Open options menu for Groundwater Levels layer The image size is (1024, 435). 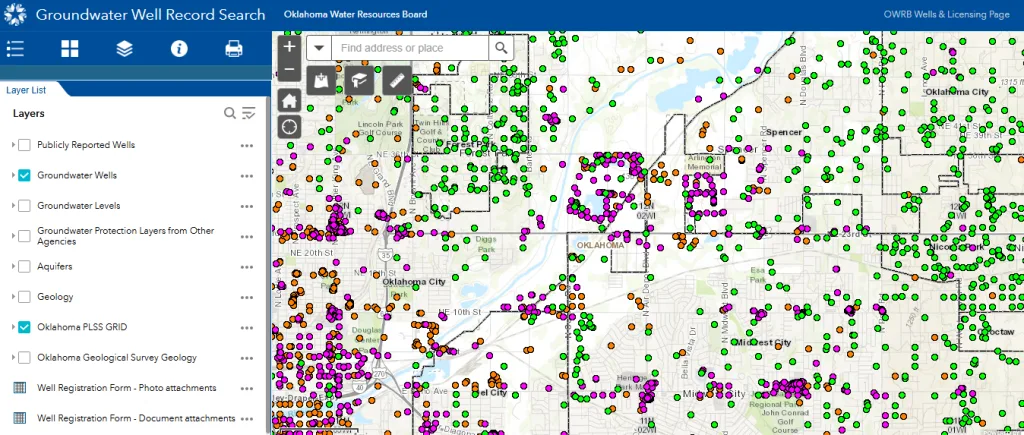[x=246, y=206]
